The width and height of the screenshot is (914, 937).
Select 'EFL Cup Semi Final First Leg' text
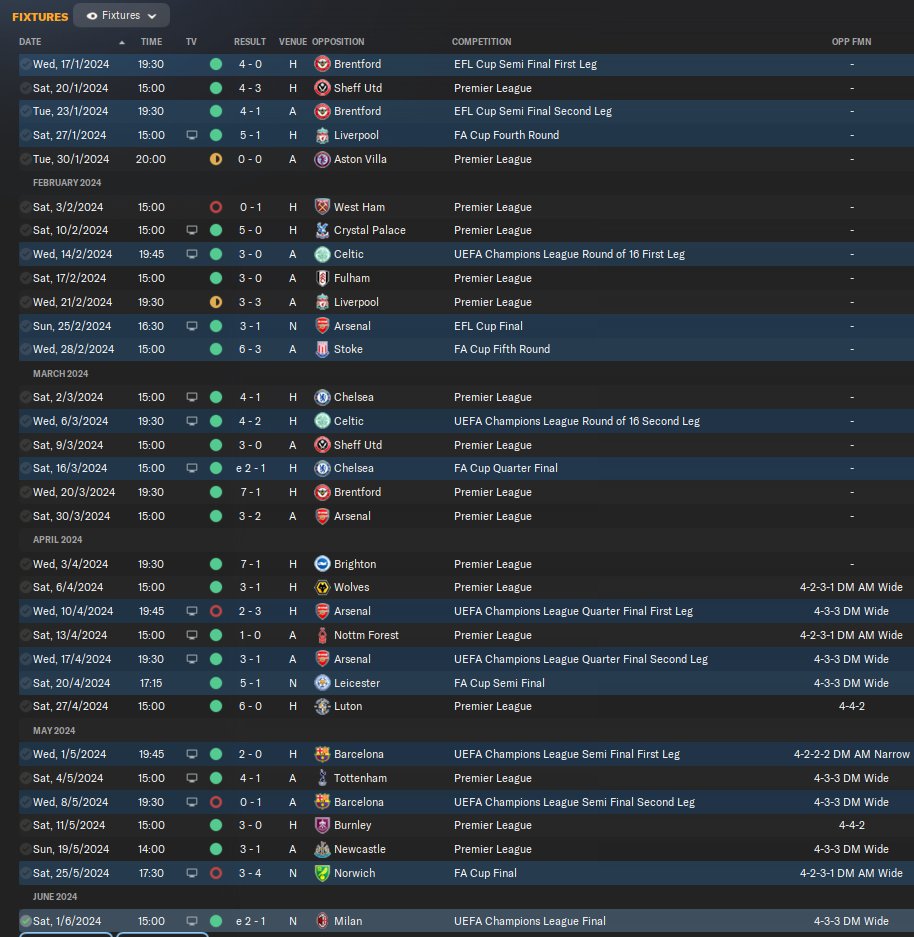[525, 64]
